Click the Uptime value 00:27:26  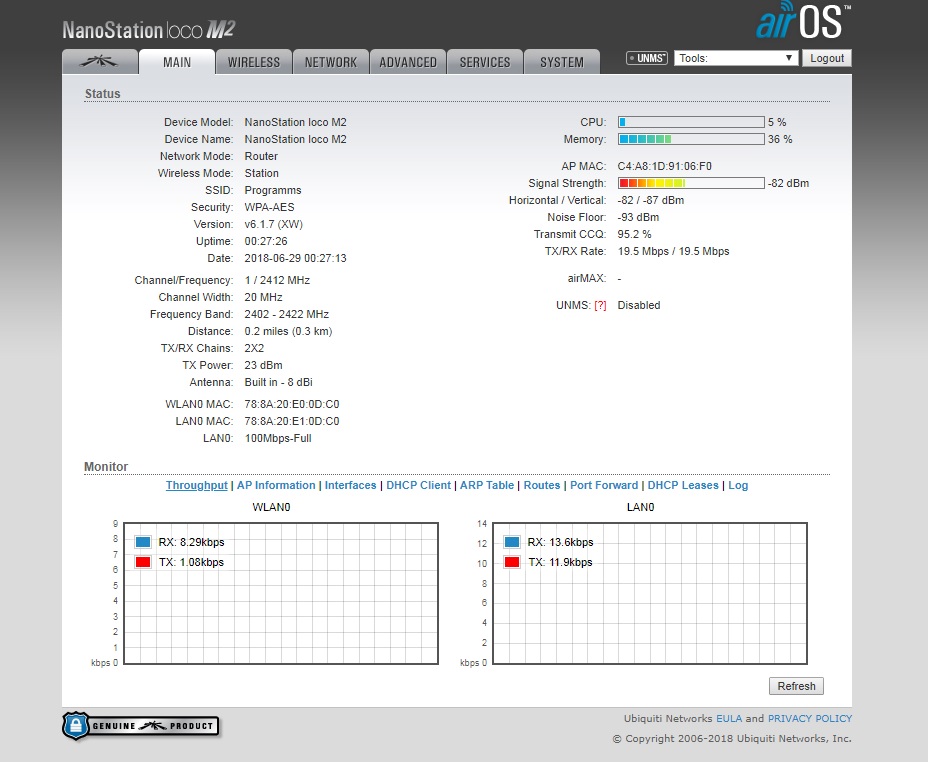266,241
